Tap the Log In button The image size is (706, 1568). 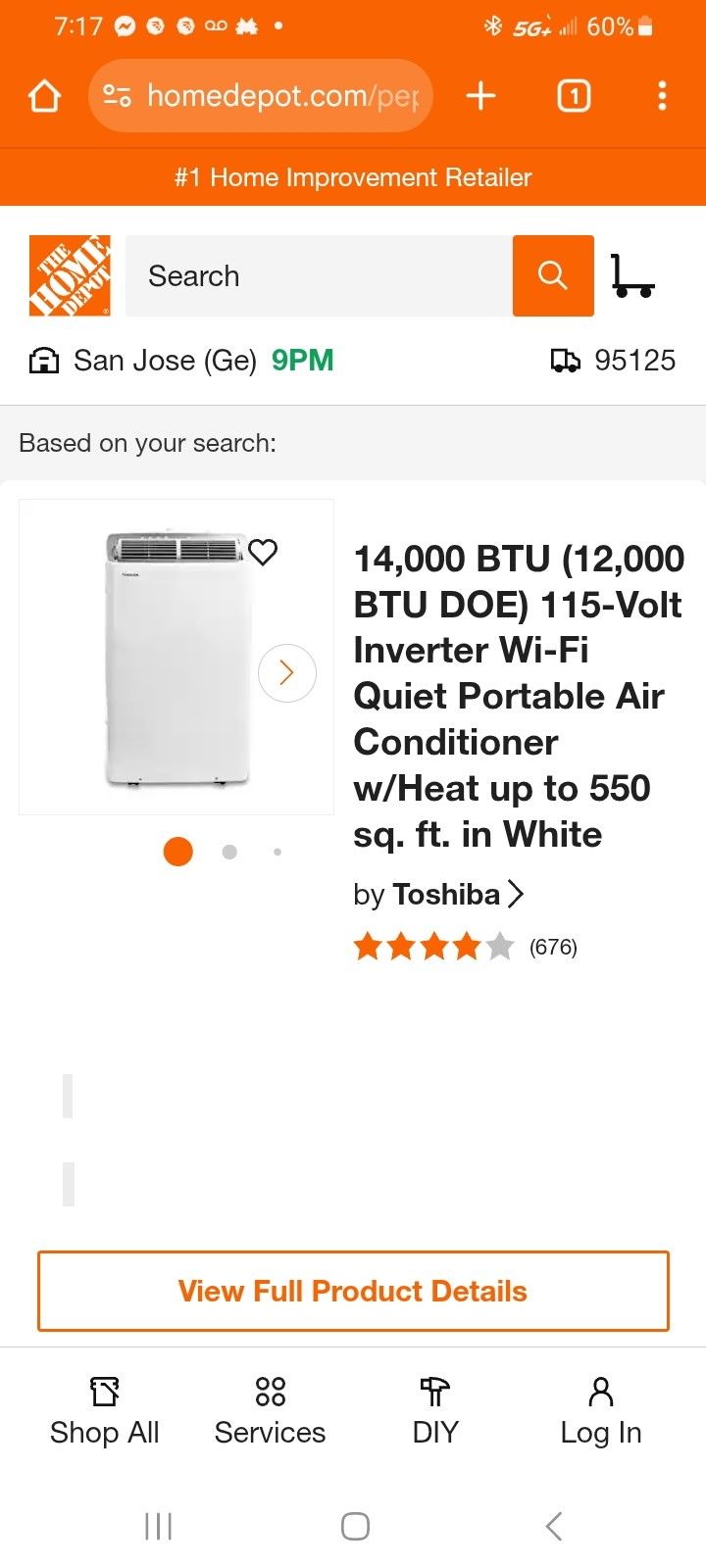tap(600, 1410)
